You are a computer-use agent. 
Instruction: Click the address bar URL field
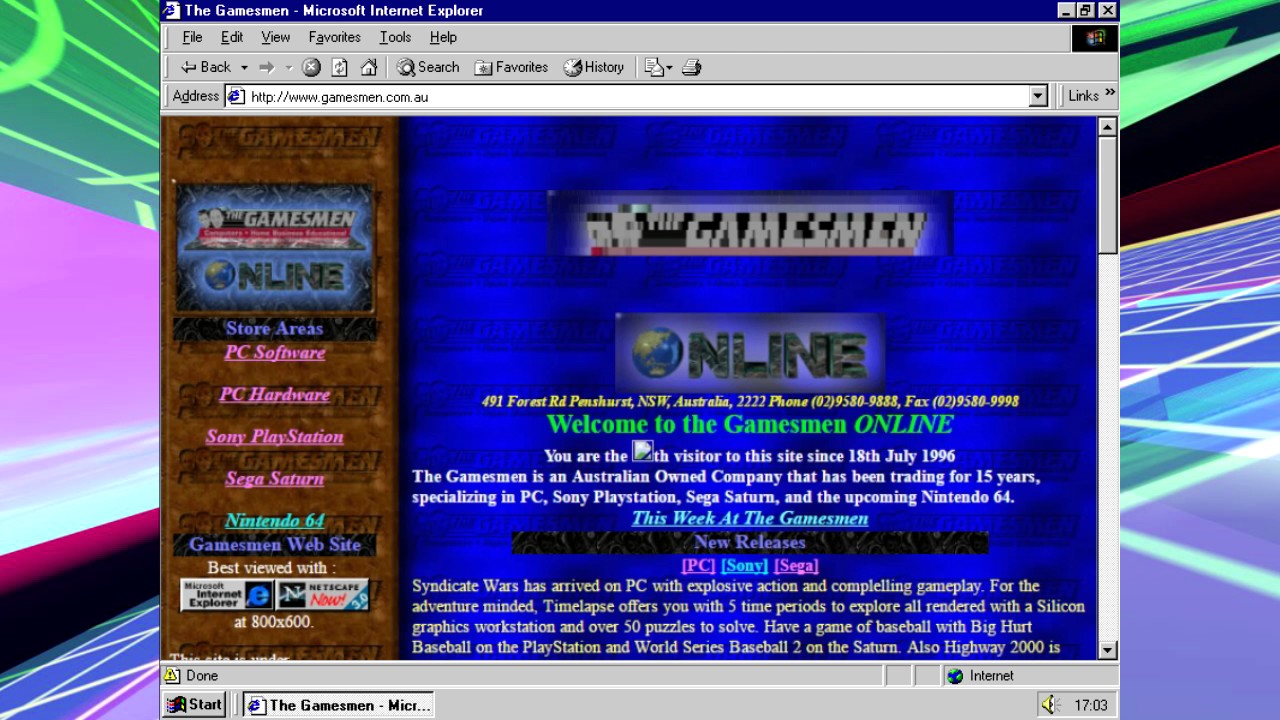[x=627, y=97]
